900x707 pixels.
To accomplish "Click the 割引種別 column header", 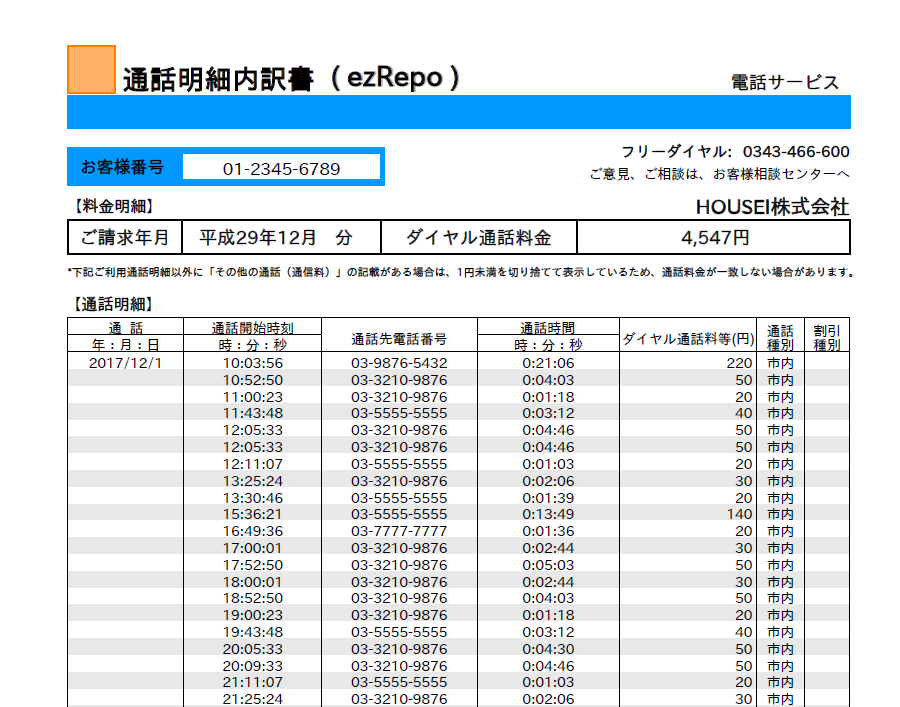I will click(x=826, y=336).
